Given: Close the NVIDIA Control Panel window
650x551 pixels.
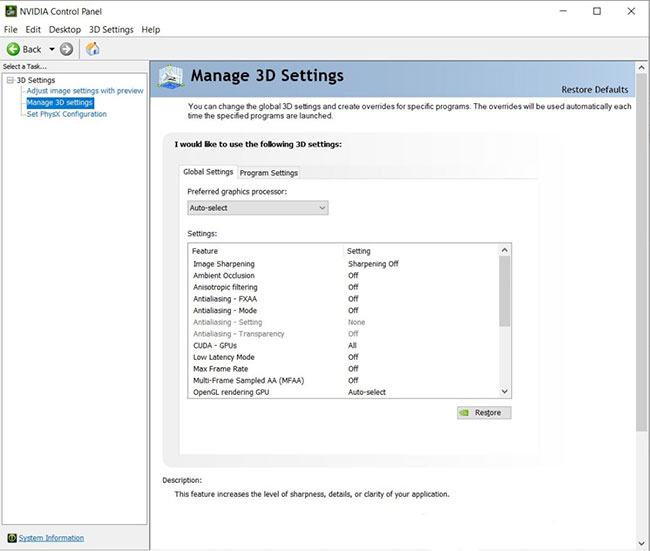Looking at the screenshot, I should [631, 11].
